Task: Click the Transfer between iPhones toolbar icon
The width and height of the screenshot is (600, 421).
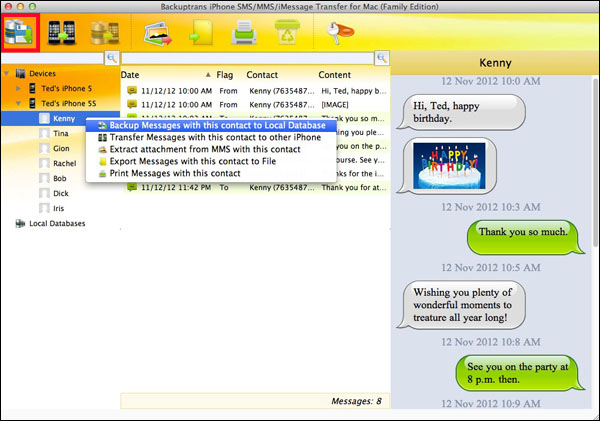Action: click(x=61, y=33)
